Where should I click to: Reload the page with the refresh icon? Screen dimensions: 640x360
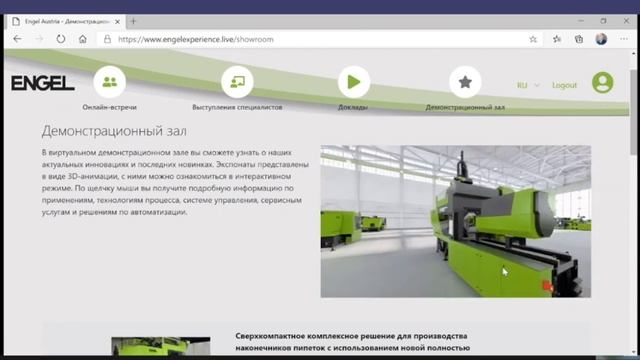point(61,39)
